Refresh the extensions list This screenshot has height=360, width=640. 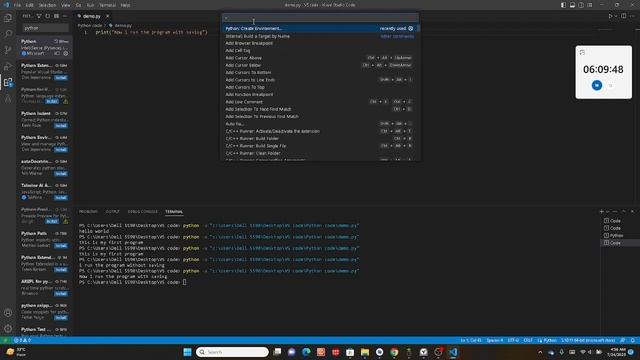(48, 16)
